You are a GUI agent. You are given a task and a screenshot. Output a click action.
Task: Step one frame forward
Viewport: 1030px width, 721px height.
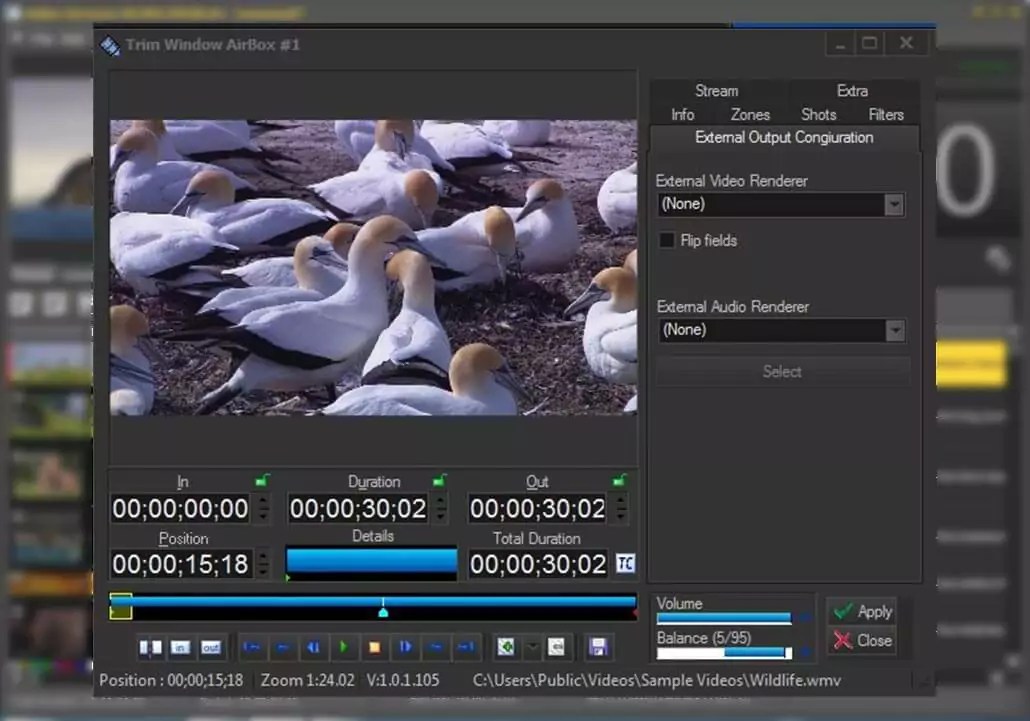coord(405,647)
